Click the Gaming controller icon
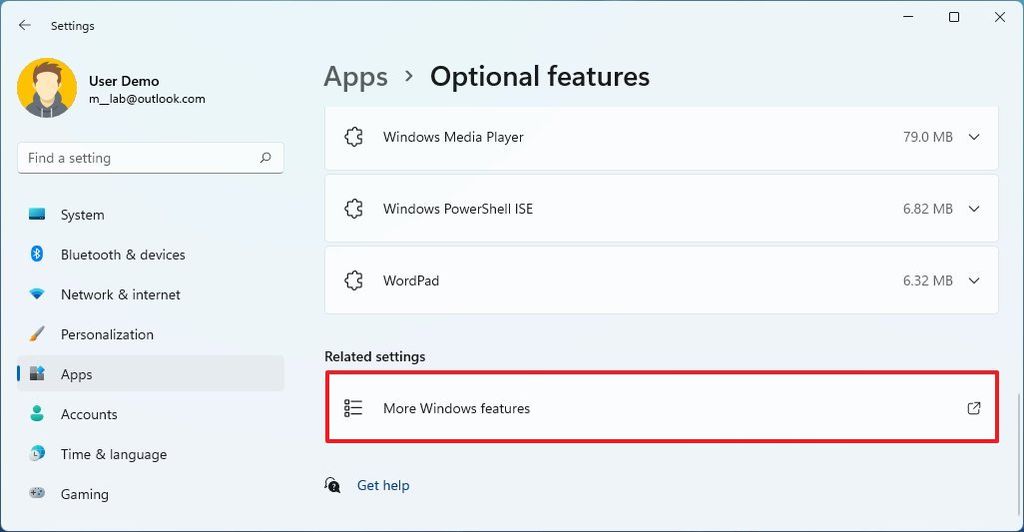 coord(37,493)
